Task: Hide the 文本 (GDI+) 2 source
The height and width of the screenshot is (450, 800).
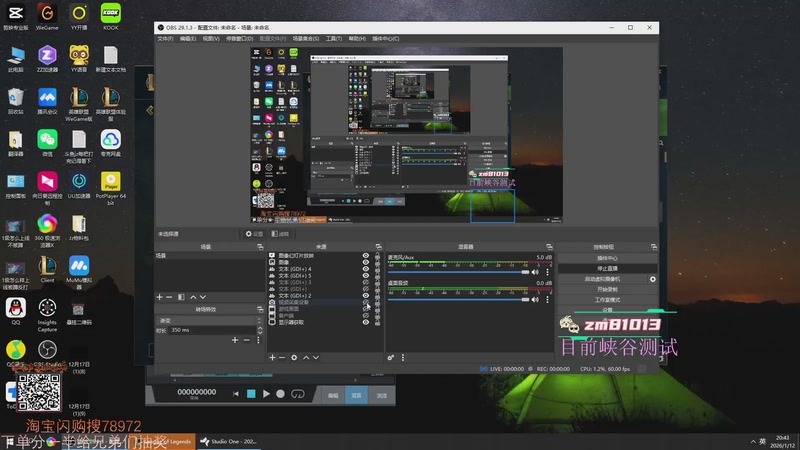Action: [366, 295]
